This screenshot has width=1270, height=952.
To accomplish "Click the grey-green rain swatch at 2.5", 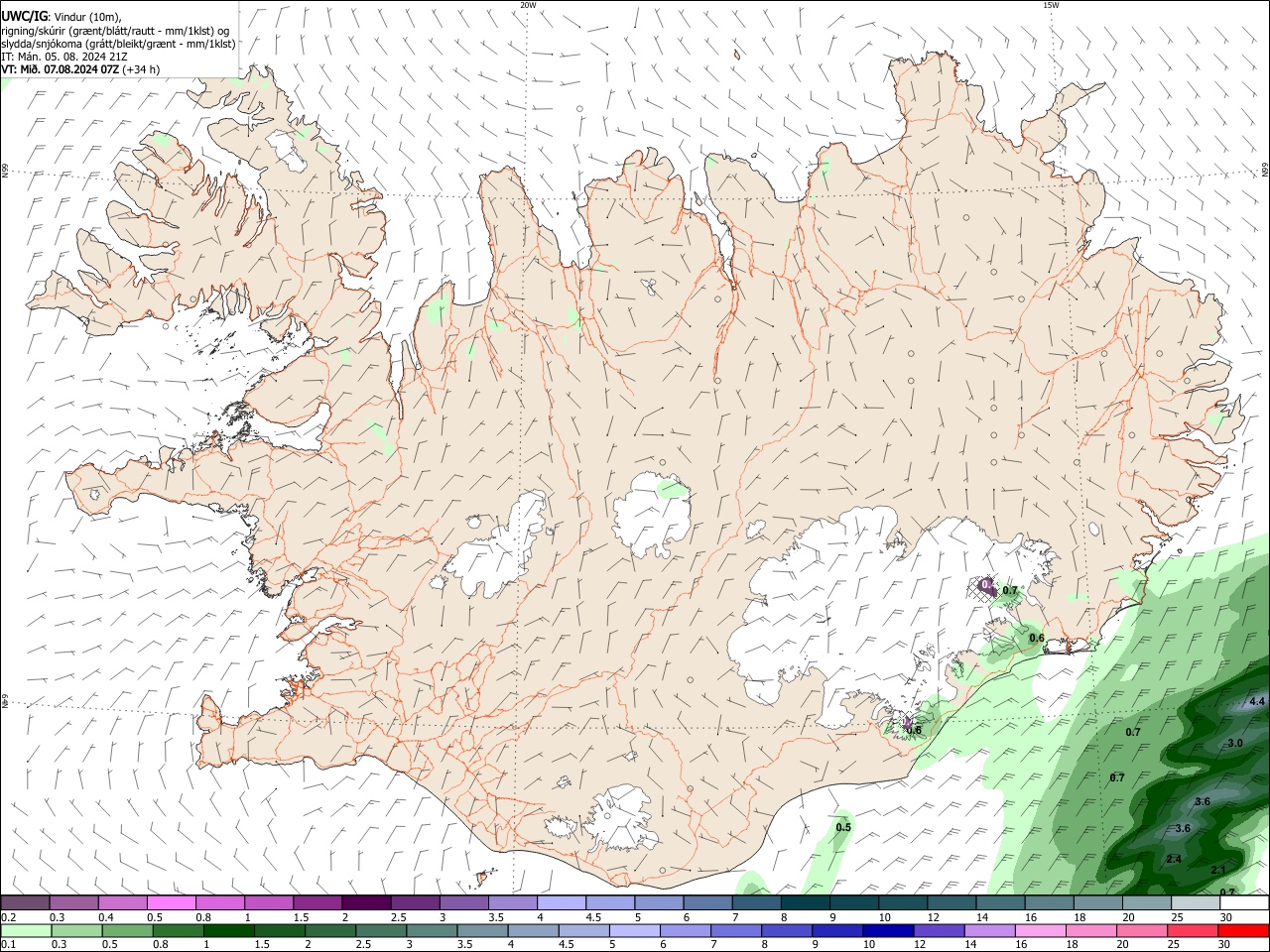I will (382, 930).
